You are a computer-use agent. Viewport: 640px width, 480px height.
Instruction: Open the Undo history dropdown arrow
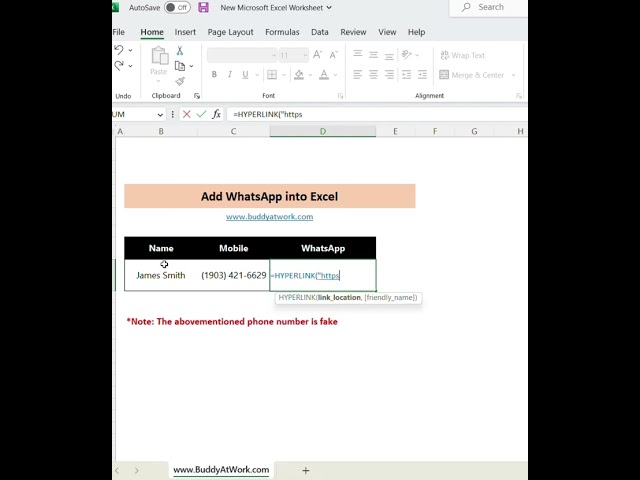coord(130,50)
